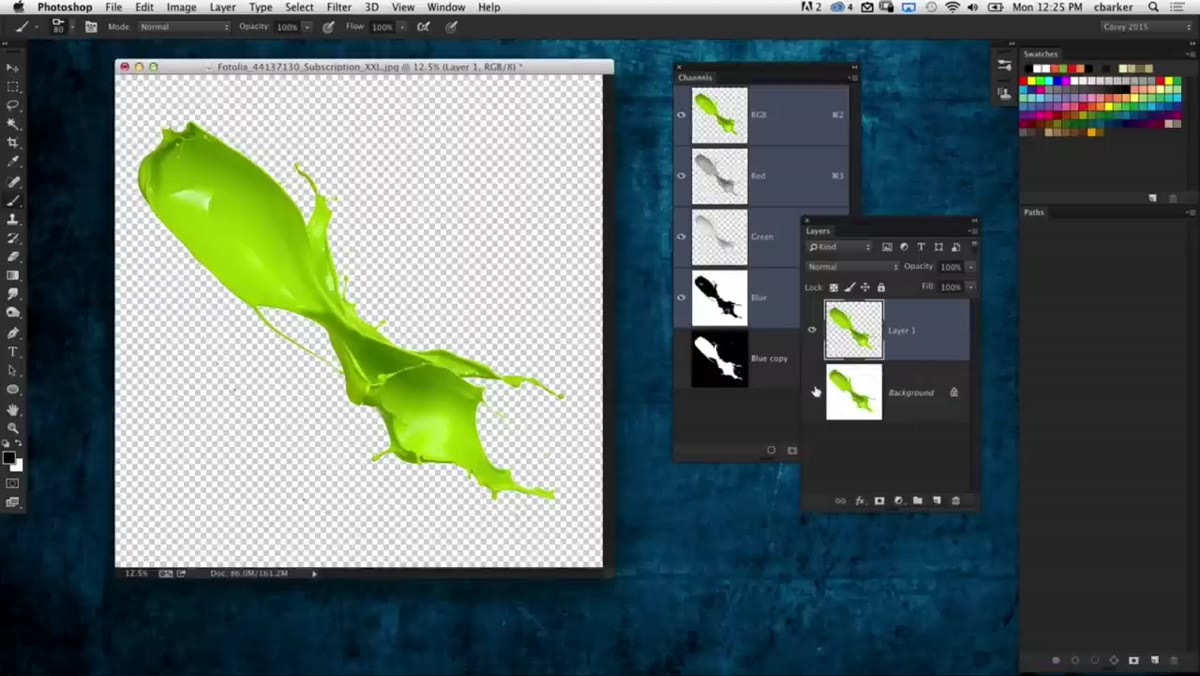Screen dimensions: 1200x676
Task: Toggle Green channel visibility eye
Action: tap(681, 237)
